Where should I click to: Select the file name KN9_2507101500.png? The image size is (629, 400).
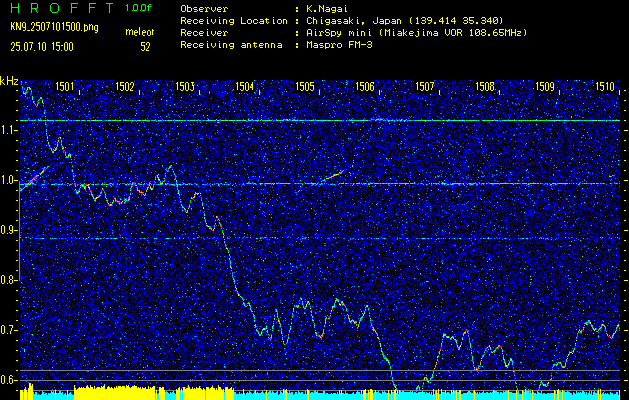coord(54,27)
